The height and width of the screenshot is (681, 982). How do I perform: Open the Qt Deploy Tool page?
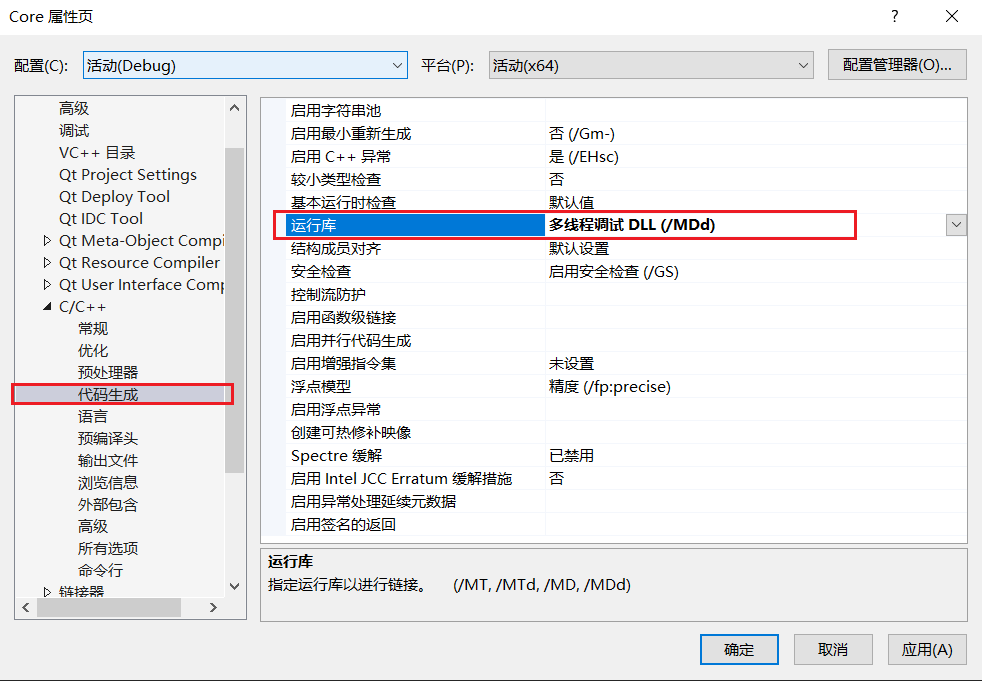pyautogui.click(x=114, y=196)
